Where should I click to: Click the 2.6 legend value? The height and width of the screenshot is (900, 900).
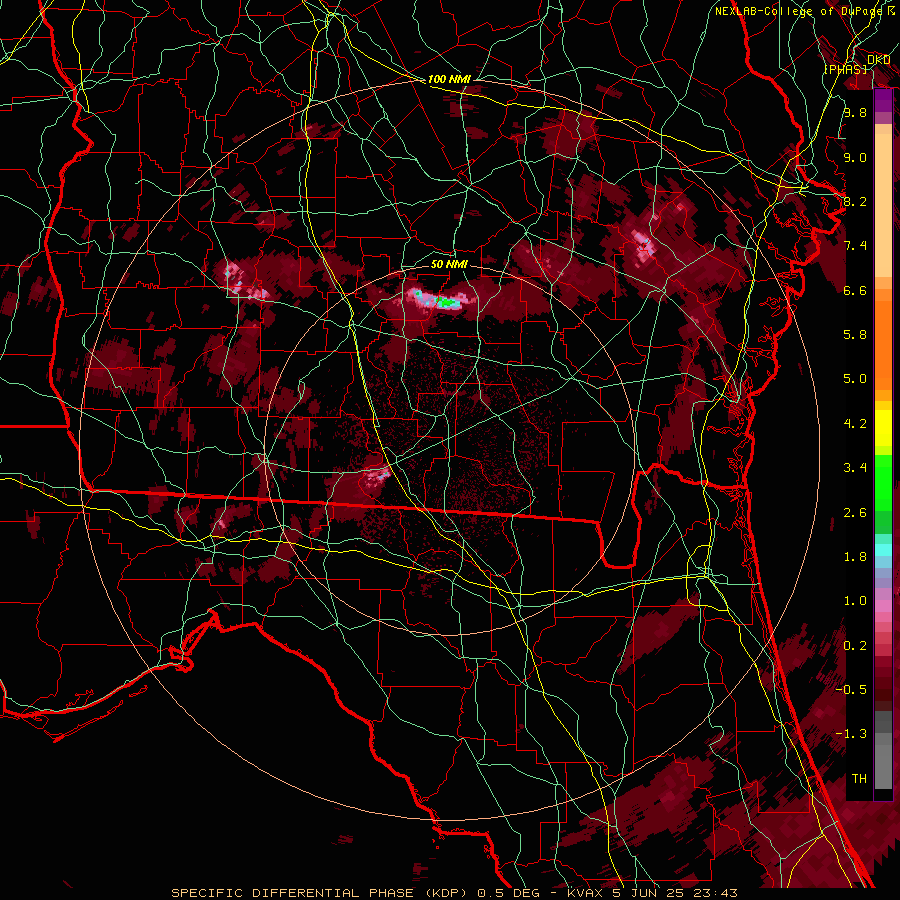(855, 513)
